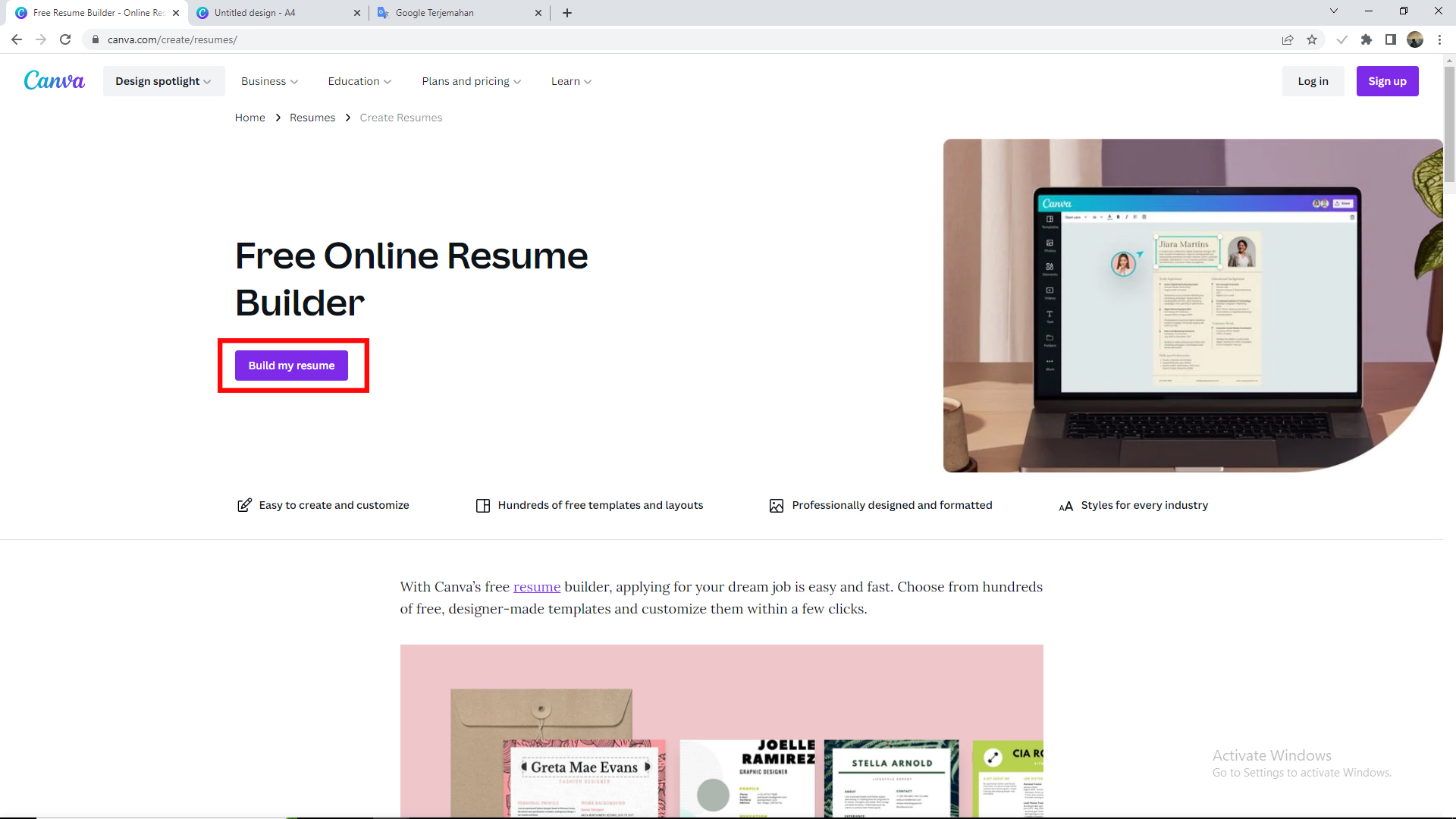Image resolution: width=1456 pixels, height=819 pixels.
Task: Click the image icon beside Professionally designed
Action: 777,506
